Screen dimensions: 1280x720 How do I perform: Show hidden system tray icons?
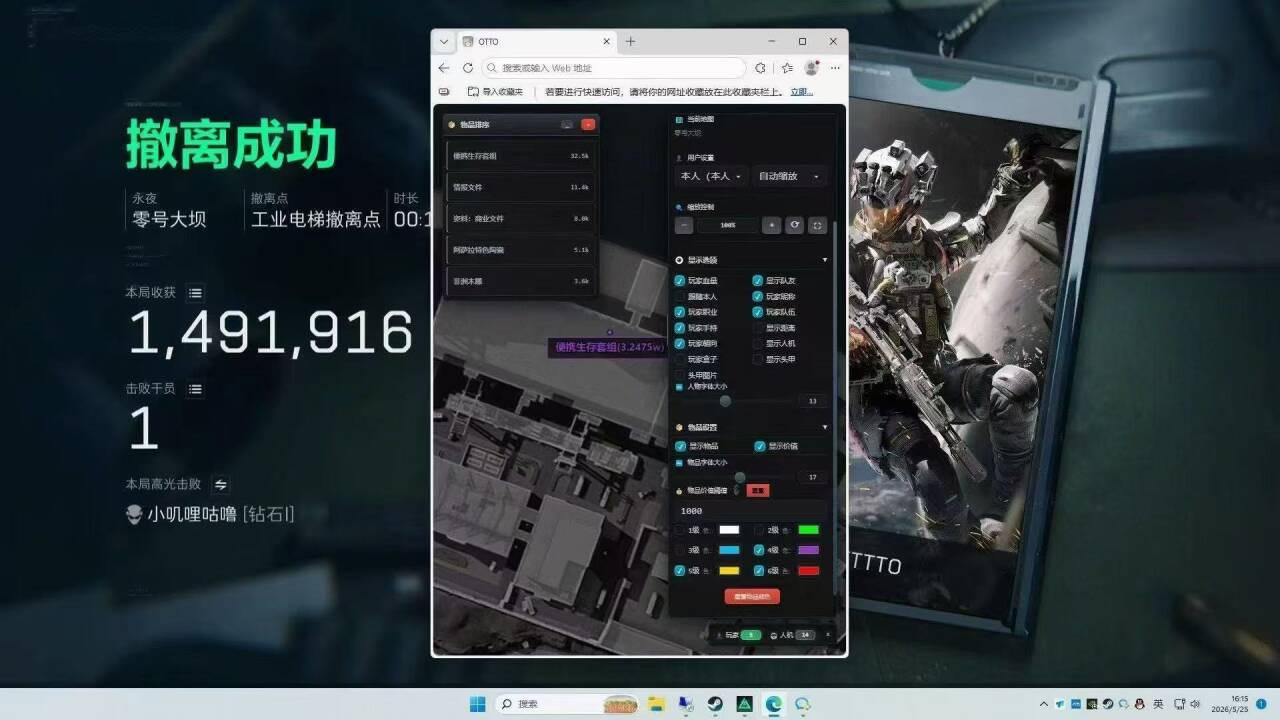(x=1044, y=704)
